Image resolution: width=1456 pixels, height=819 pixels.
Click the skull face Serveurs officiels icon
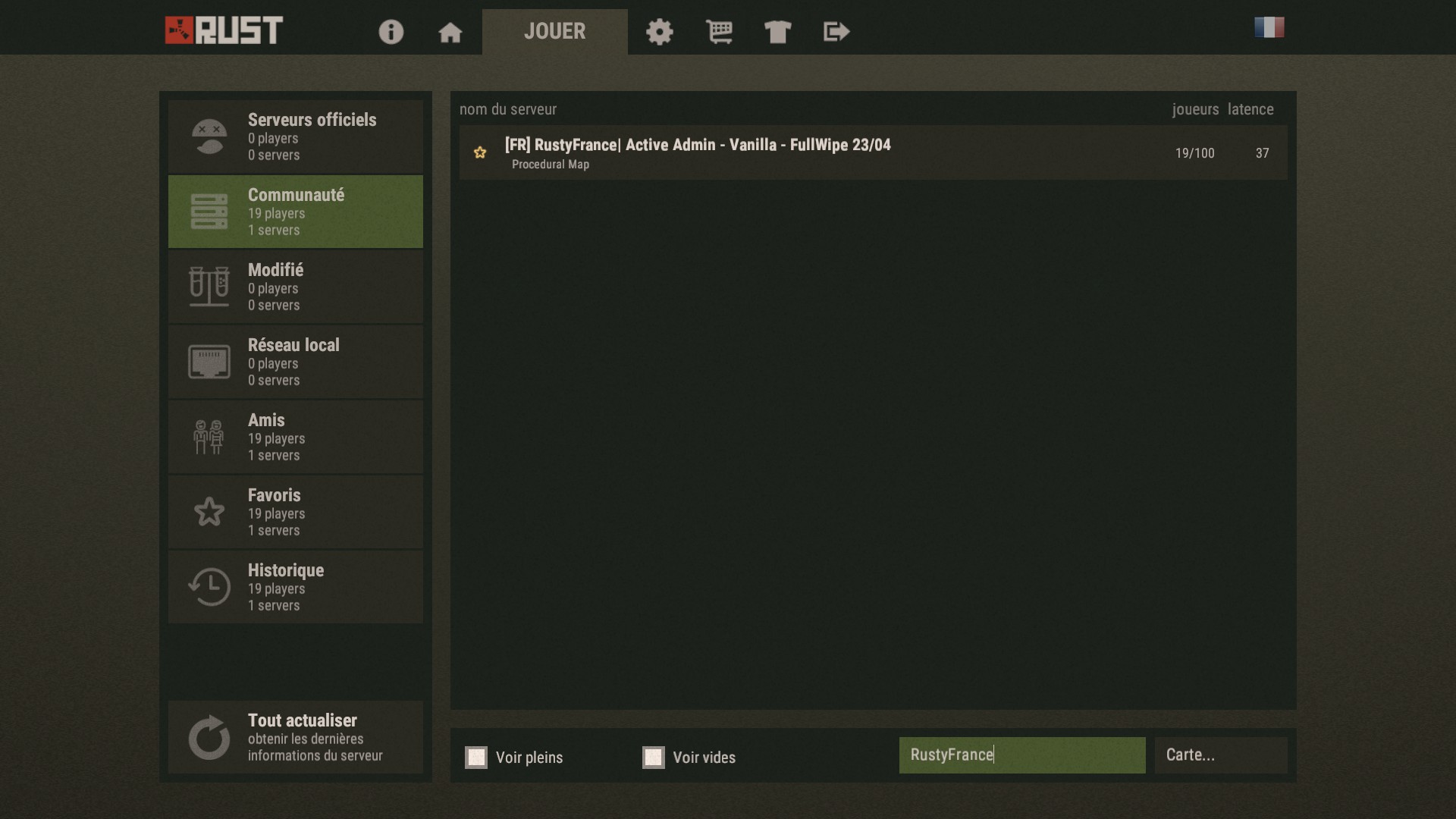[209, 136]
